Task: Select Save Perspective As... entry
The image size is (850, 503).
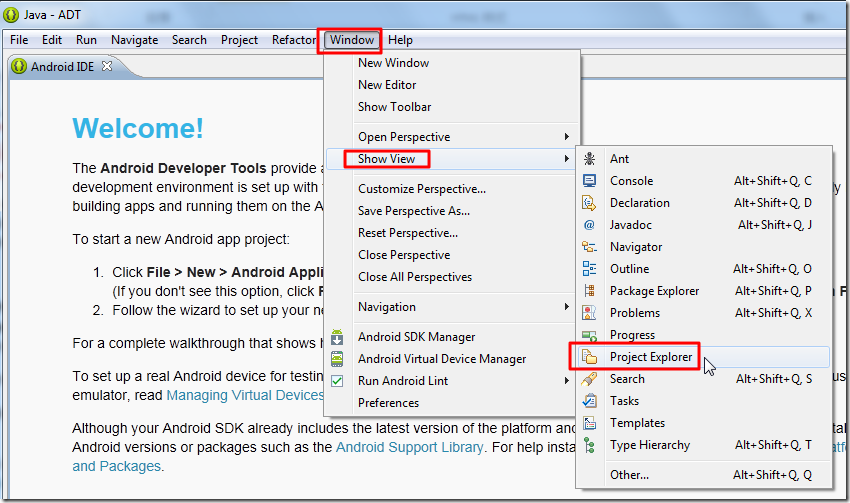Action: tap(414, 211)
